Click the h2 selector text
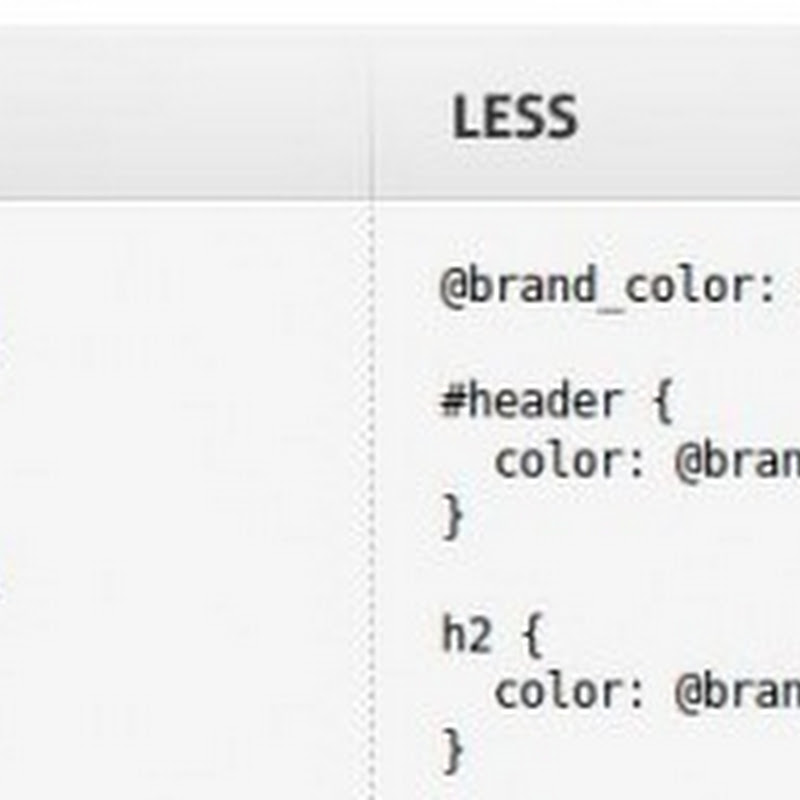This screenshot has width=800, height=800. pyautogui.click(x=466, y=635)
